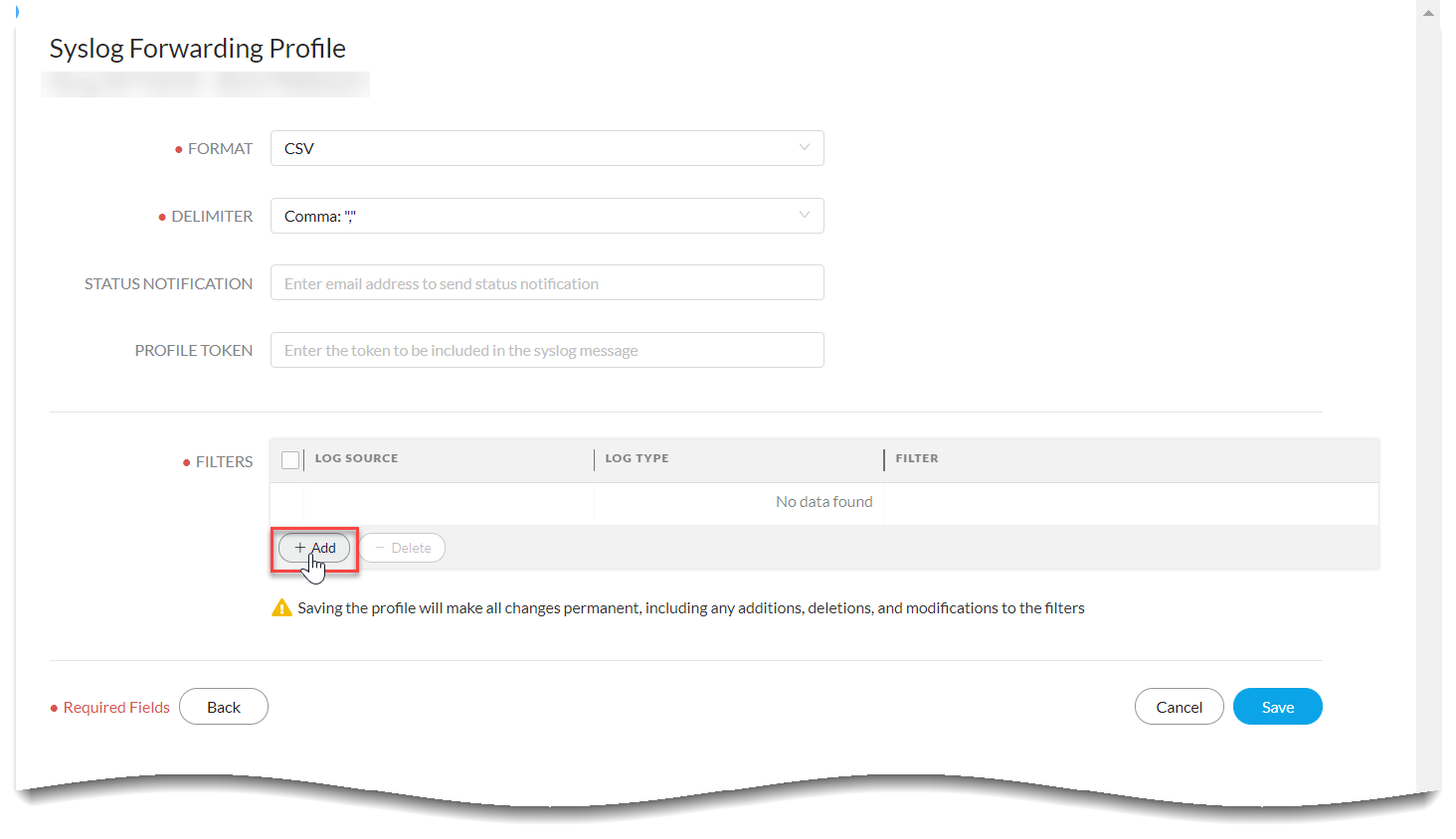Click into the Profile Token field
Image resolution: width=1456 pixels, height=839 pixels.
pos(547,350)
